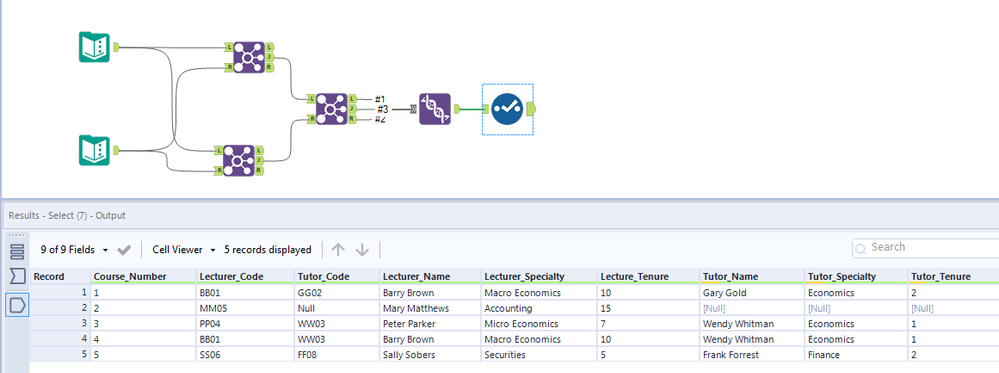Open the Cell Viewer dropdown
This screenshot has height=373, width=999.
[x=184, y=250]
